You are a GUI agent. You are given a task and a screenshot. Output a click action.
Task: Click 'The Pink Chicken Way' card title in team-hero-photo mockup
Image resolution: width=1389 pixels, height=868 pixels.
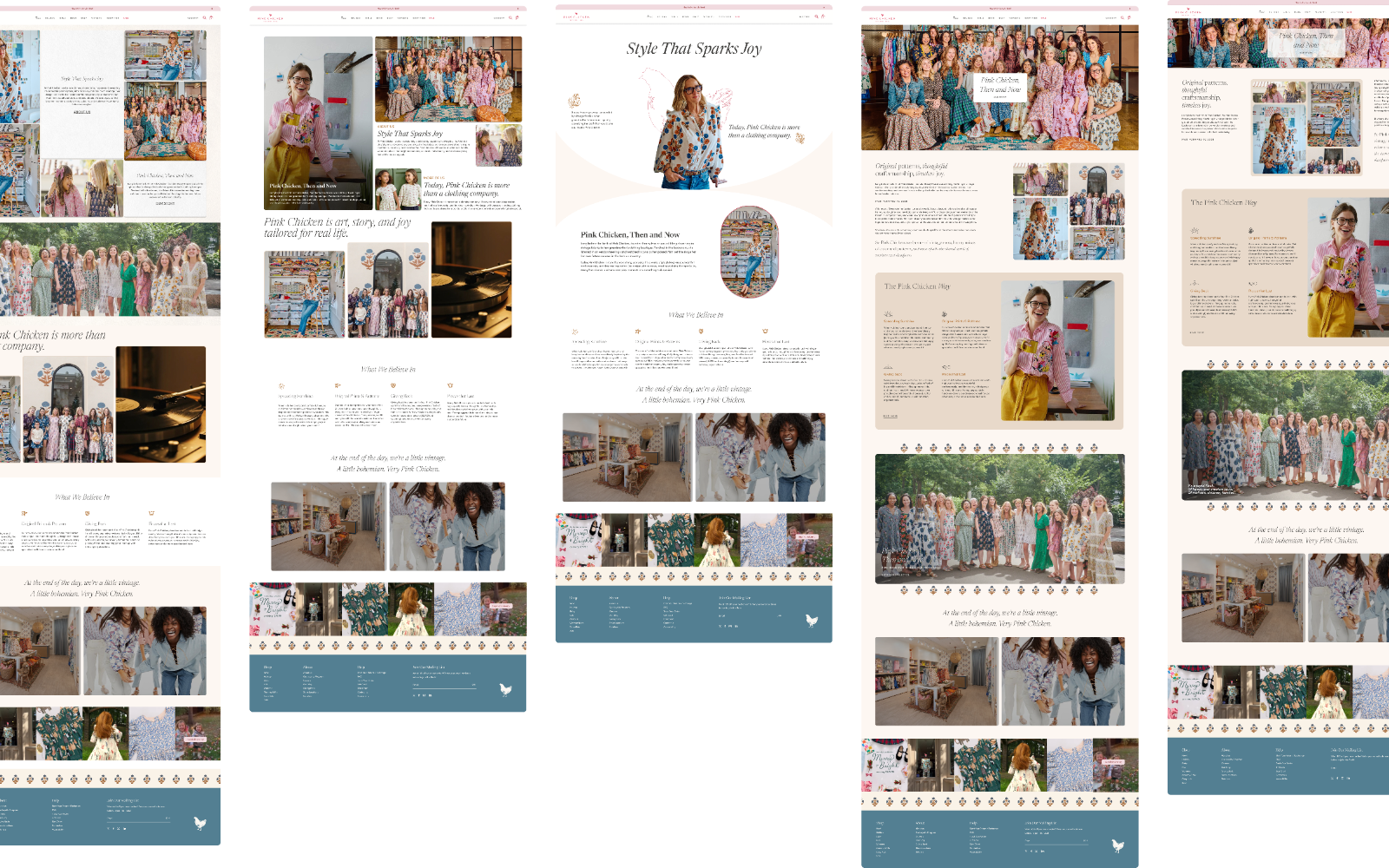tap(917, 286)
